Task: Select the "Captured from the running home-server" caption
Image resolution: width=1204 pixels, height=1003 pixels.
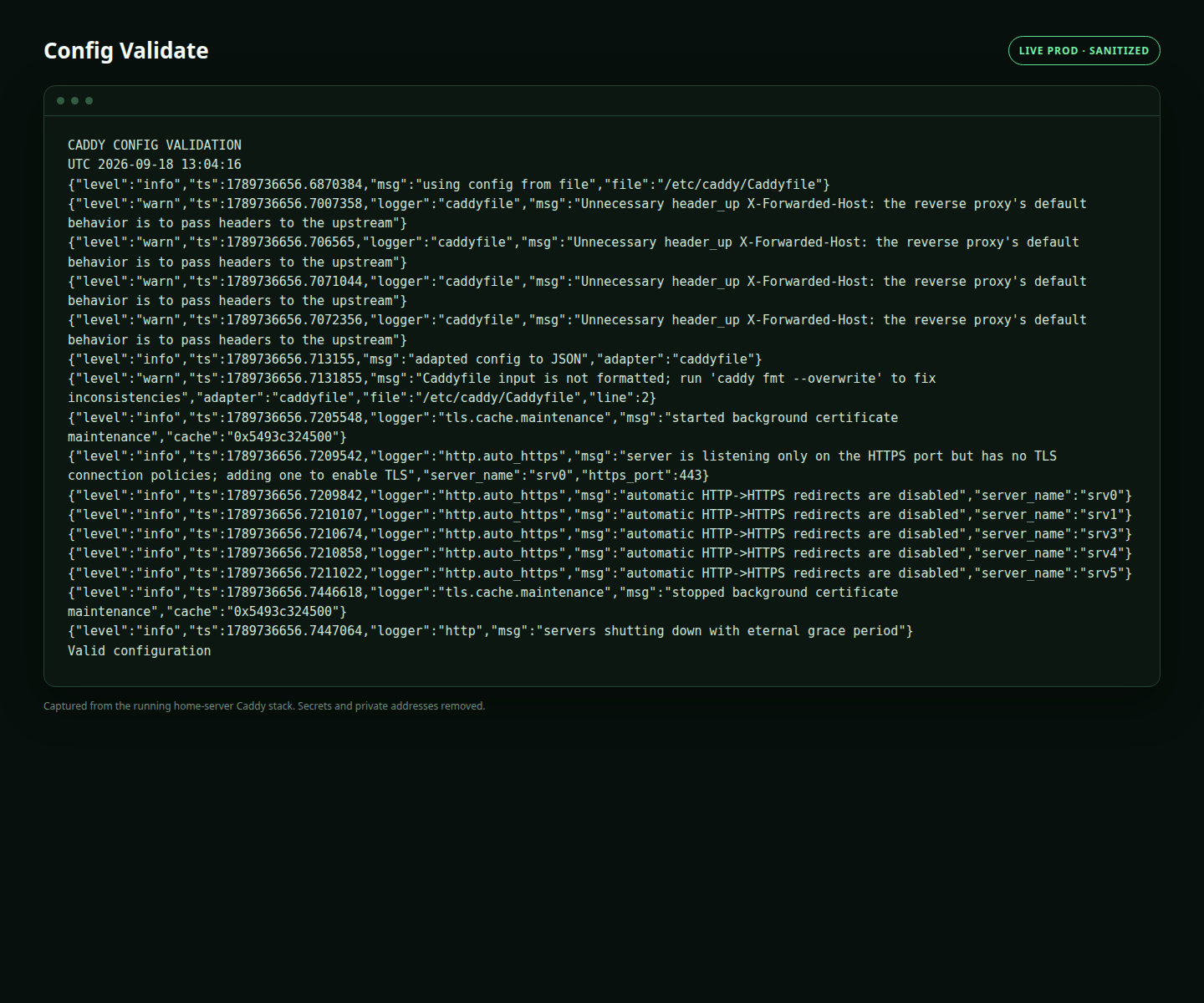Action: click(x=264, y=706)
